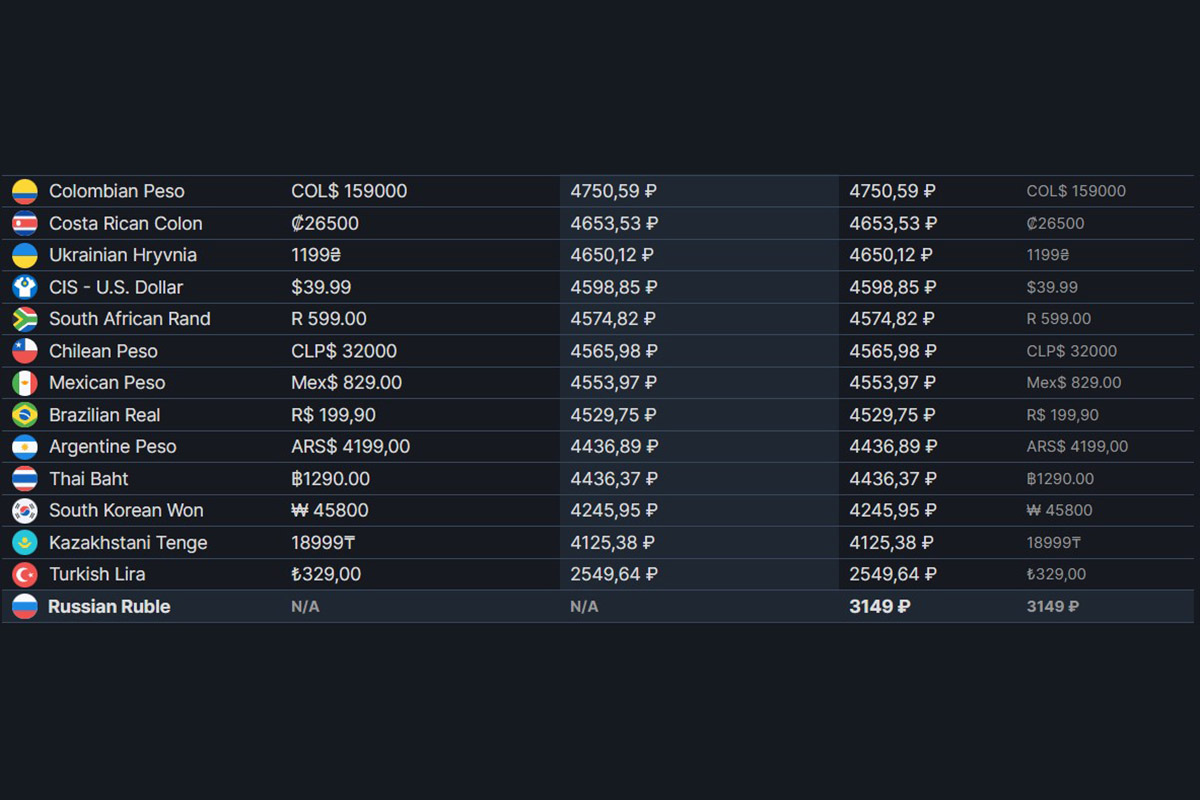
Task: Select the Chilean flag icon
Action: tap(25, 351)
